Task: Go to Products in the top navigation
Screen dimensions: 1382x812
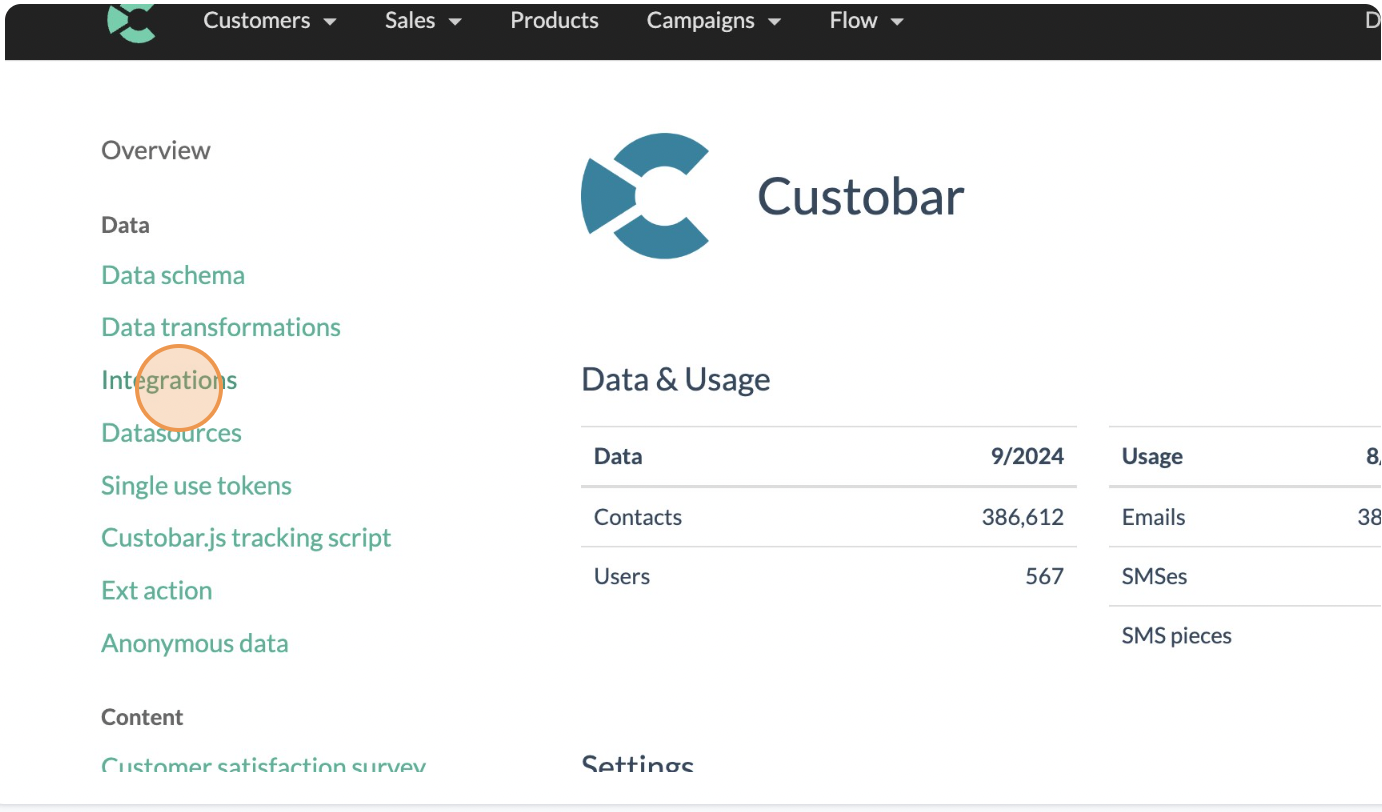Action: 554,21
